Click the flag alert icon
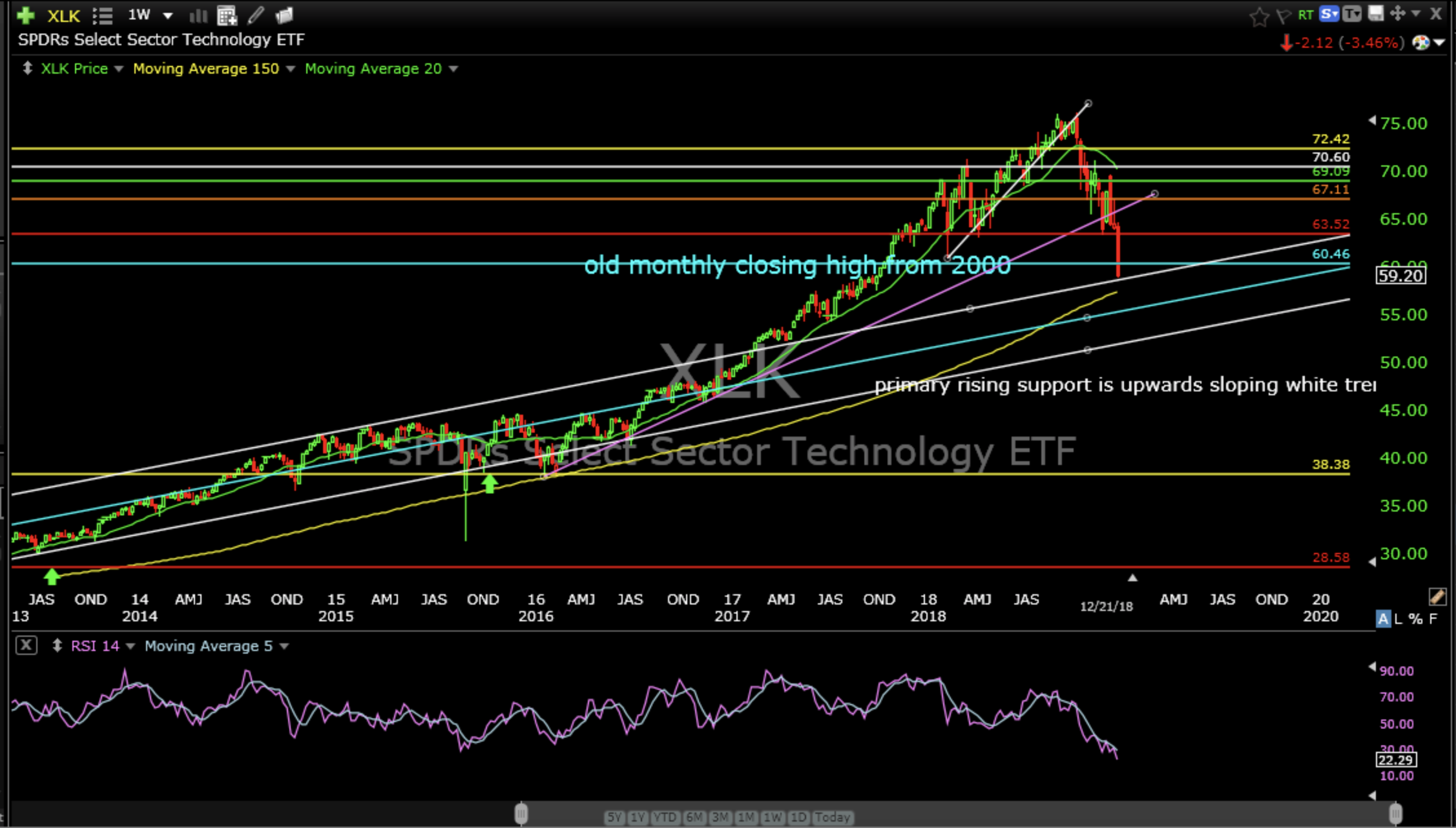This screenshot has height=828, width=1456. [x=1284, y=16]
